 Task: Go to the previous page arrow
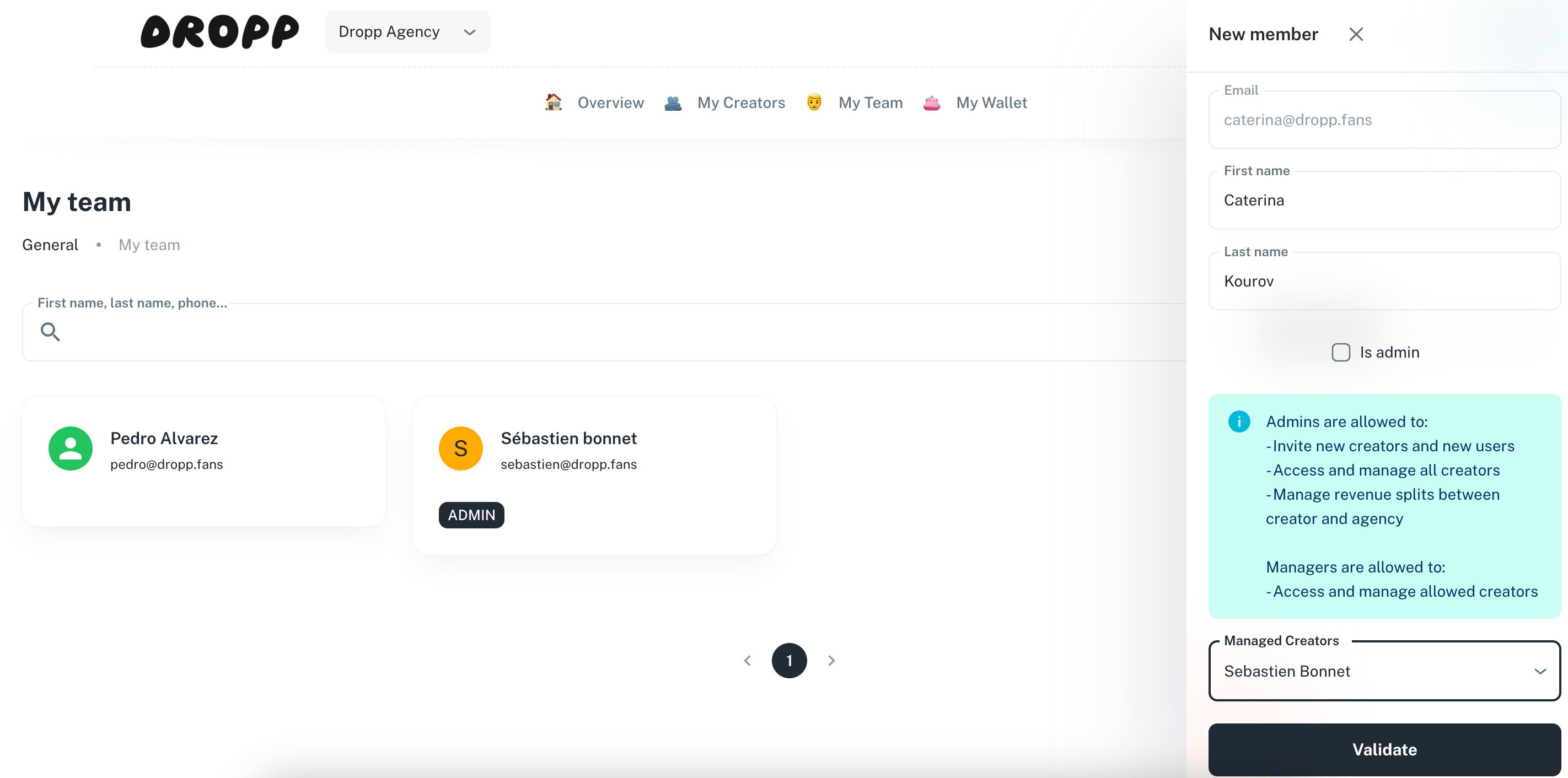(x=748, y=661)
